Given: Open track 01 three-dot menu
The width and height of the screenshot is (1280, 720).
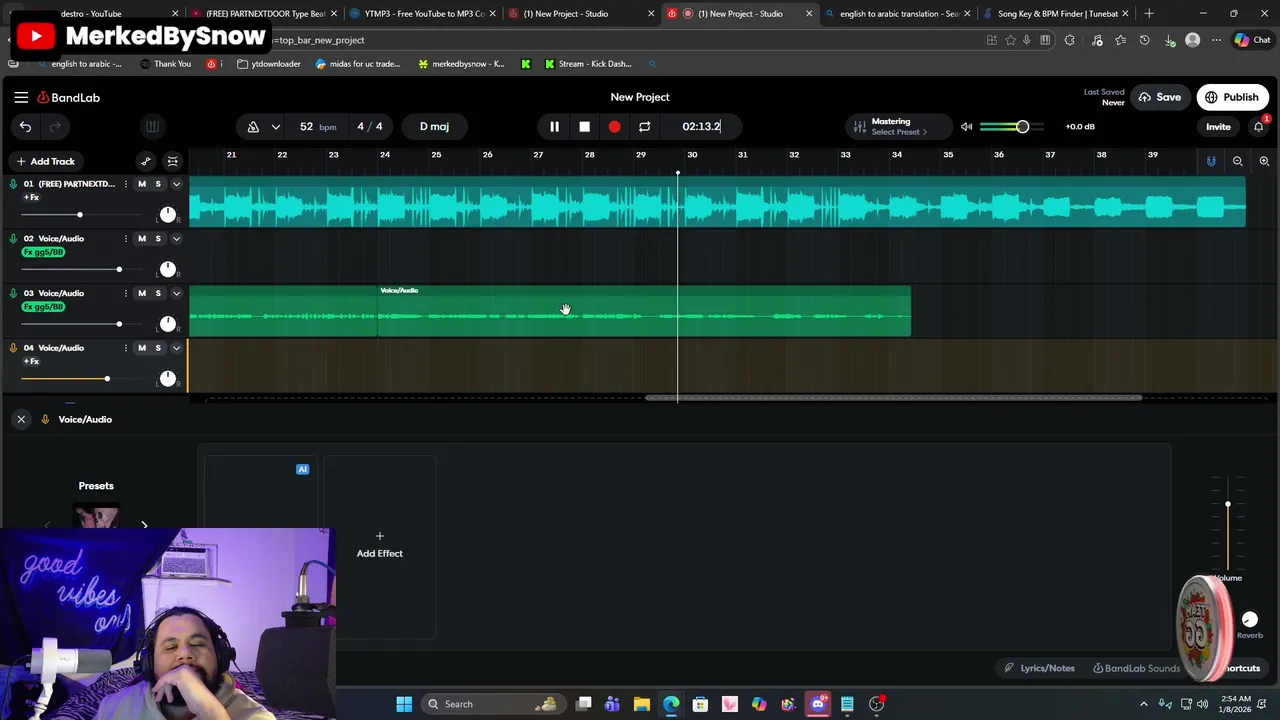Looking at the screenshot, I should pyautogui.click(x=125, y=184).
